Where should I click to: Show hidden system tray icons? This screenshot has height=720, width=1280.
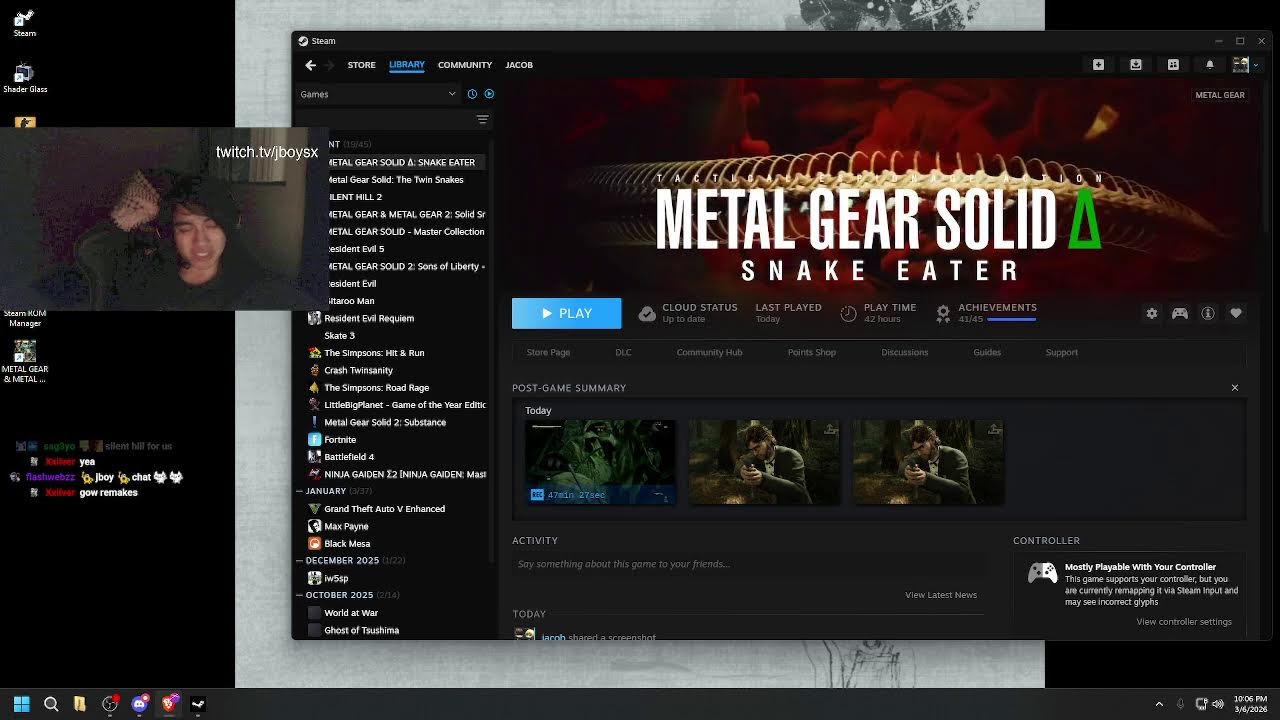(x=1159, y=704)
